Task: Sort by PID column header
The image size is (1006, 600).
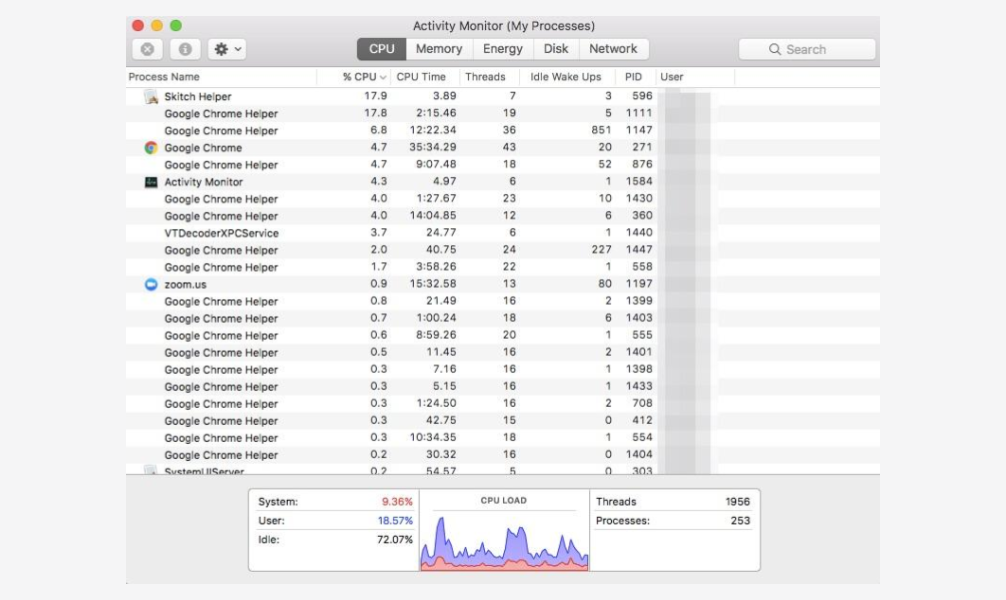Action: 633,77
